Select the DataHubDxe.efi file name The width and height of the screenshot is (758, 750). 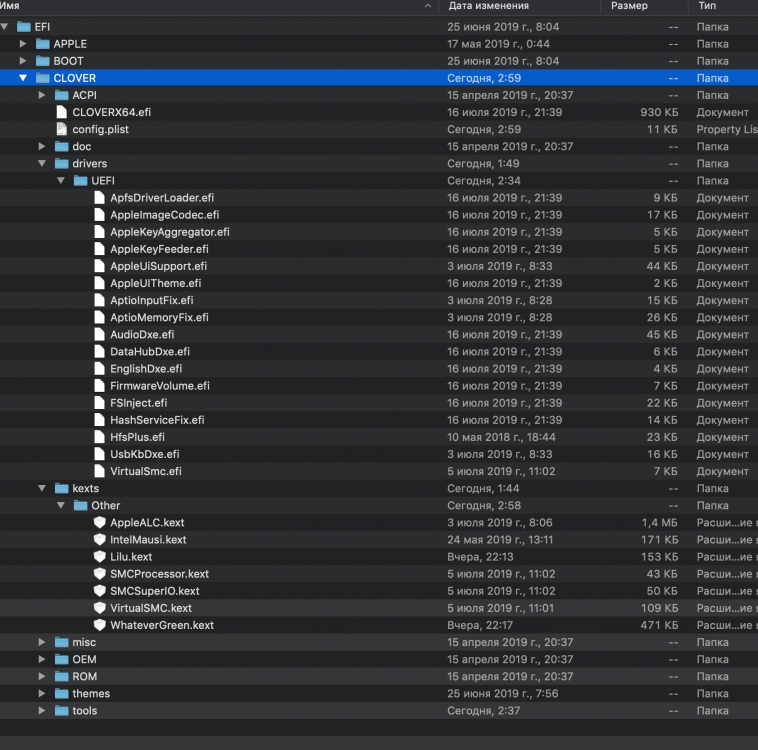pyautogui.click(x=150, y=352)
